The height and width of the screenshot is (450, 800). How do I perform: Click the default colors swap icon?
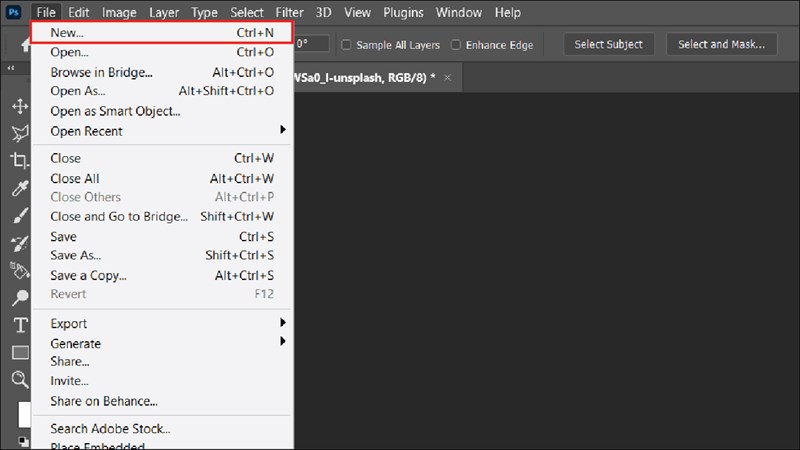point(23,440)
